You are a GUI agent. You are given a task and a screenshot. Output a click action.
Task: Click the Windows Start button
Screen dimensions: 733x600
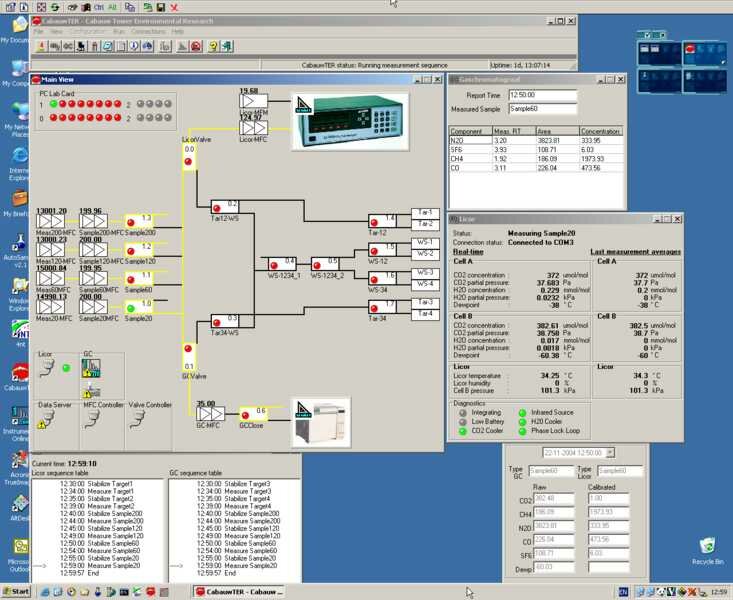[x=16, y=592]
